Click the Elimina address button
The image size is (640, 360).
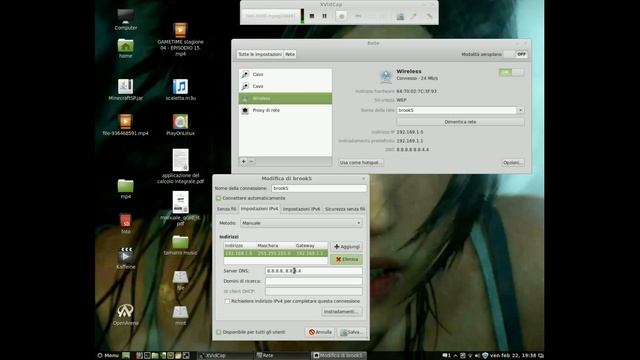tap(346, 259)
